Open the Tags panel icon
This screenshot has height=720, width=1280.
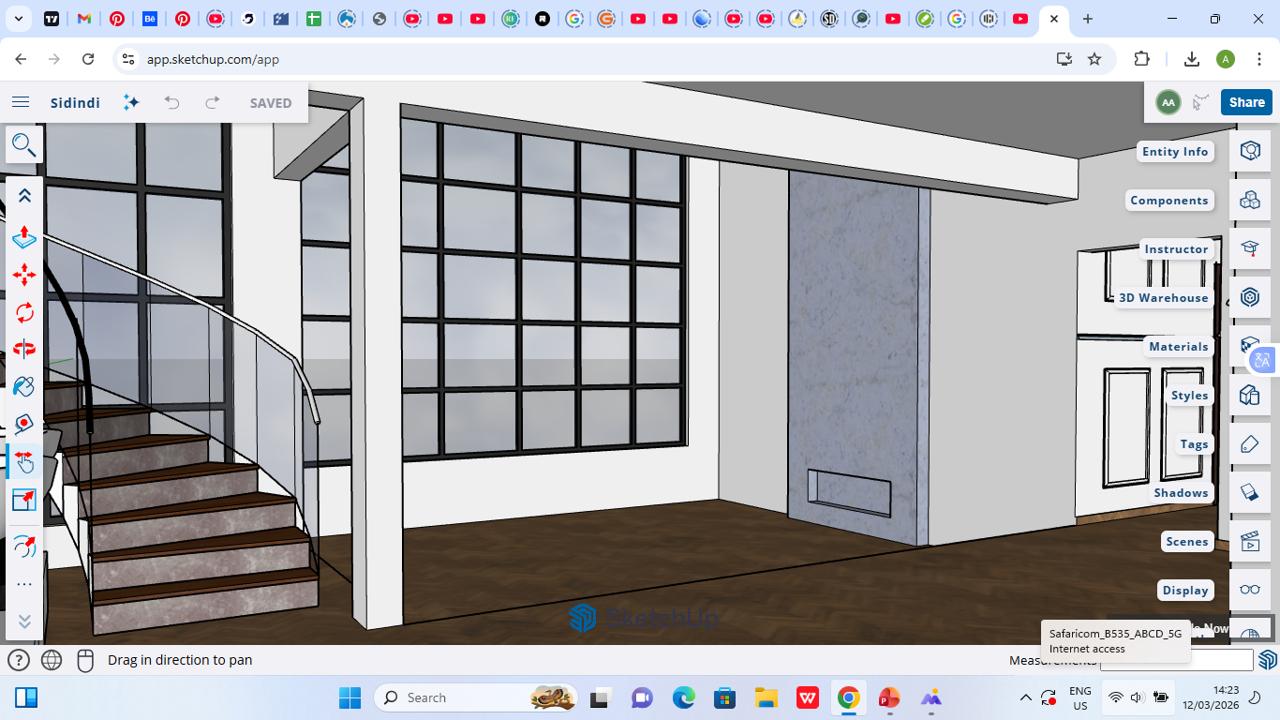(x=1250, y=444)
